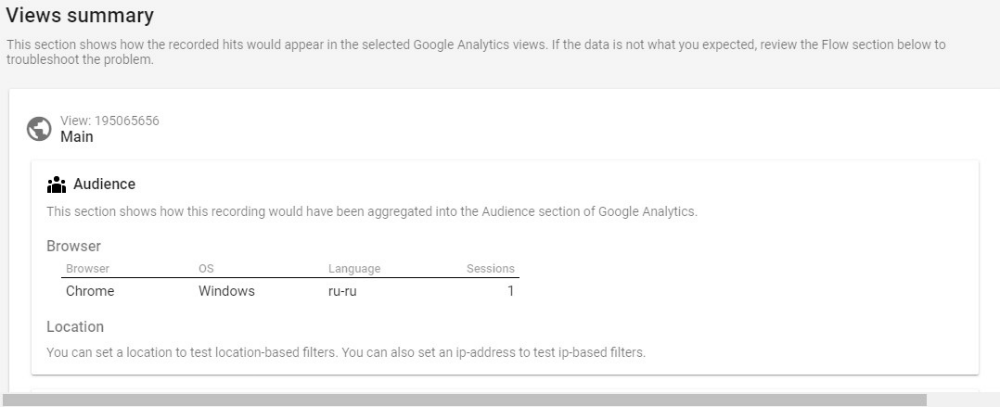
Task: Click the sessions count value 1
Action: [x=511, y=291]
